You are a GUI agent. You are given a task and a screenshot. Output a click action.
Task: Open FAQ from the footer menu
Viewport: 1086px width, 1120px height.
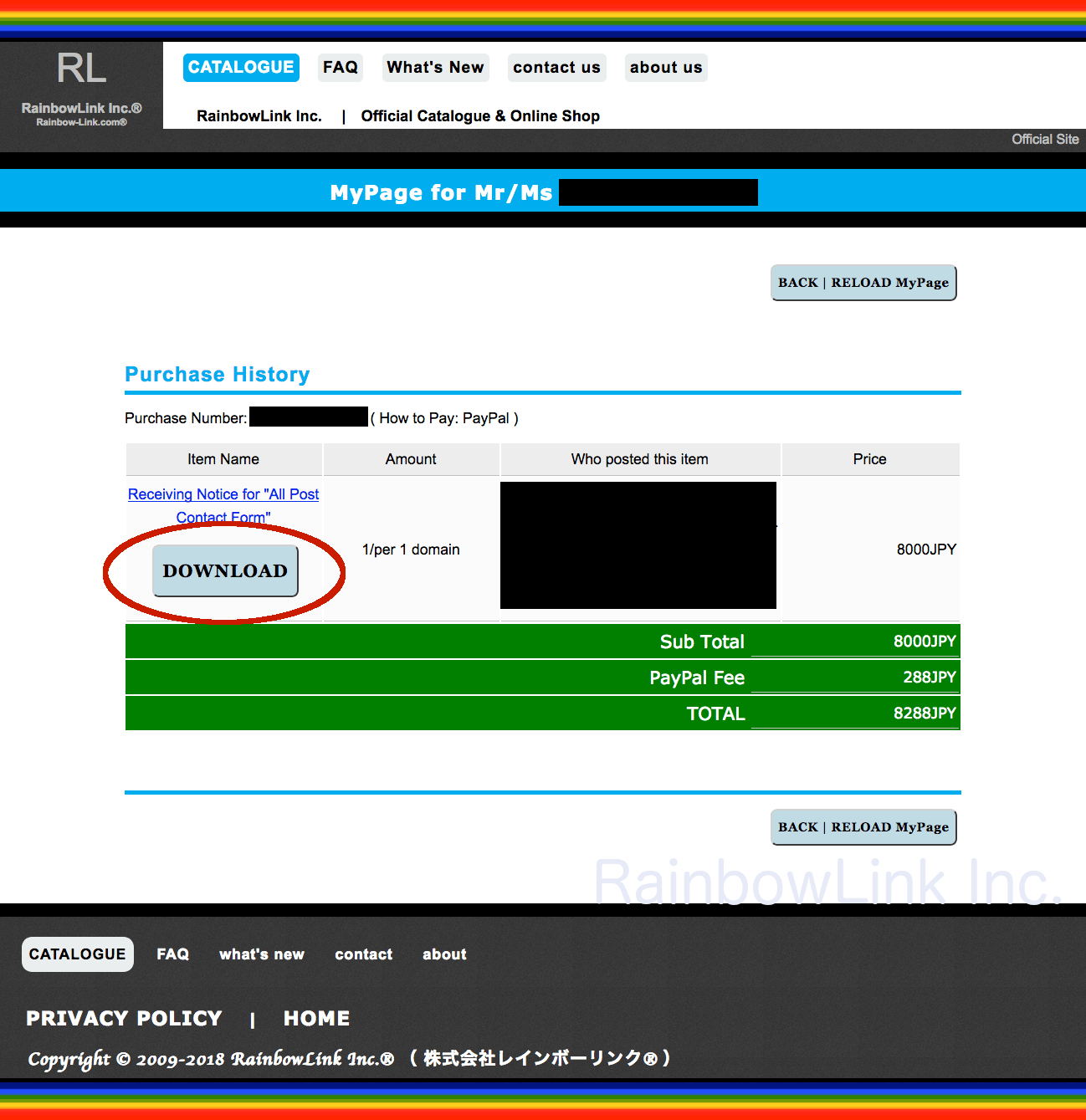(172, 954)
